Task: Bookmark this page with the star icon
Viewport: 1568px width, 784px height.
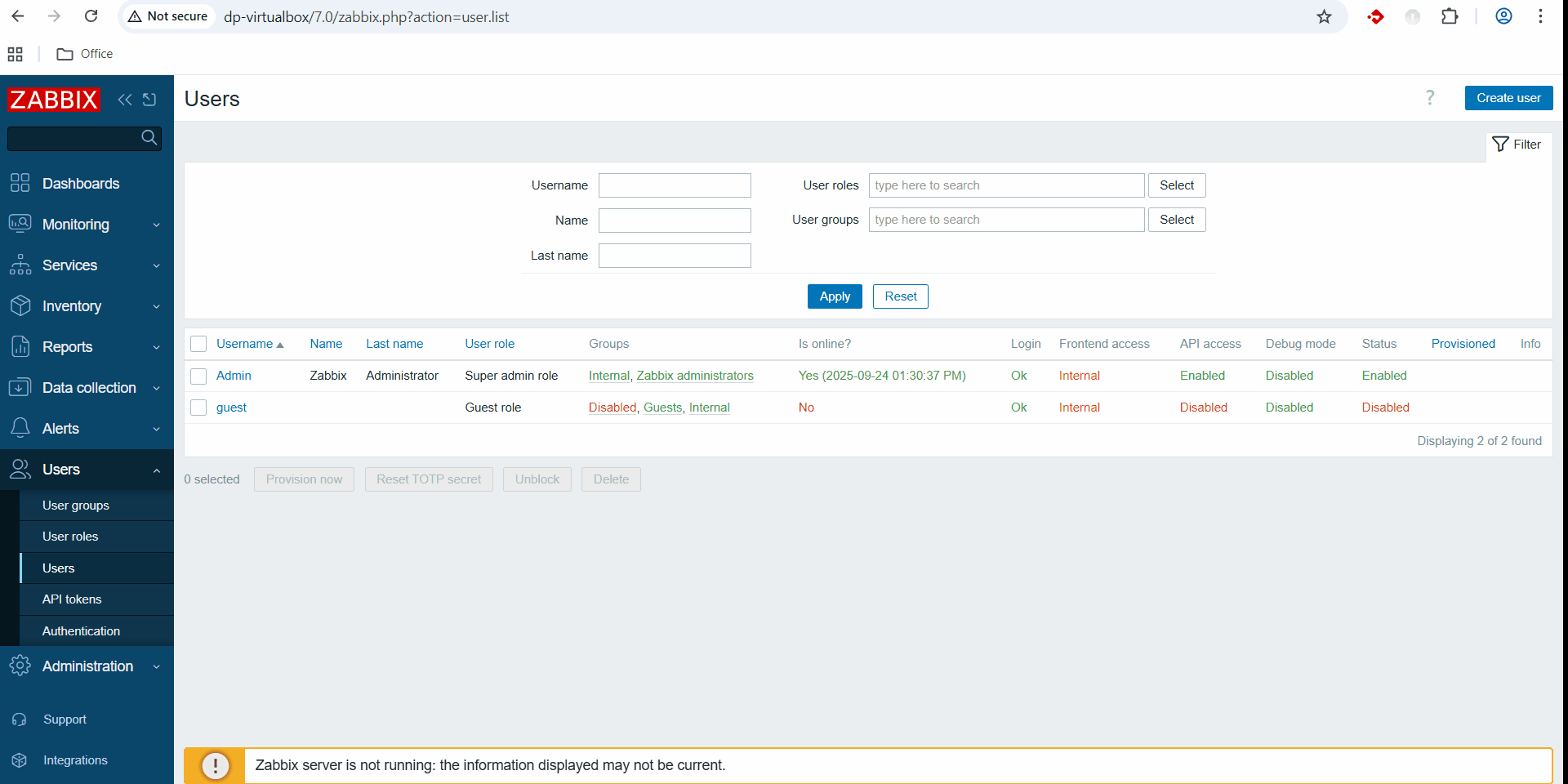Action: [1324, 16]
